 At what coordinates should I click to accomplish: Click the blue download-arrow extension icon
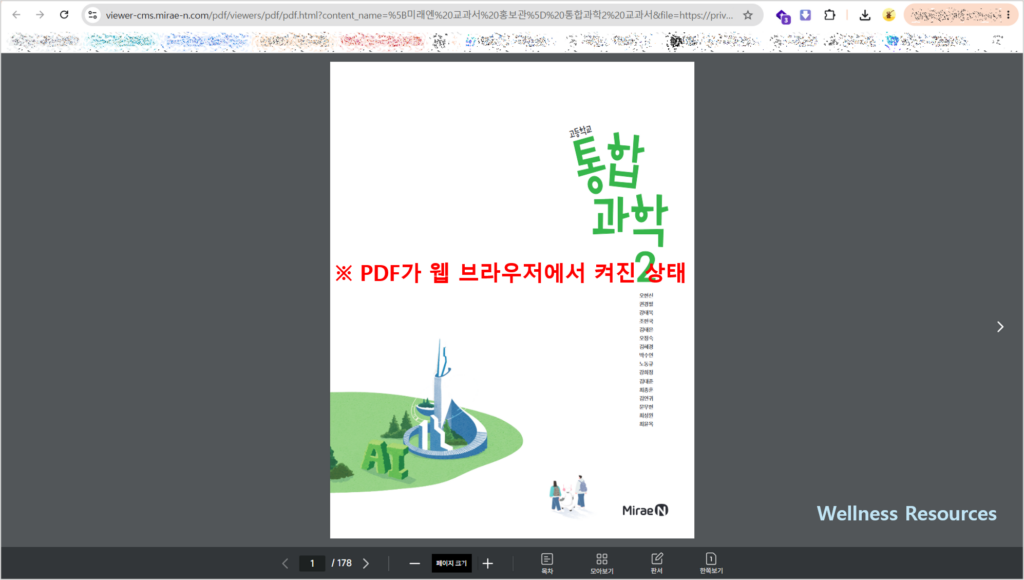tap(805, 14)
